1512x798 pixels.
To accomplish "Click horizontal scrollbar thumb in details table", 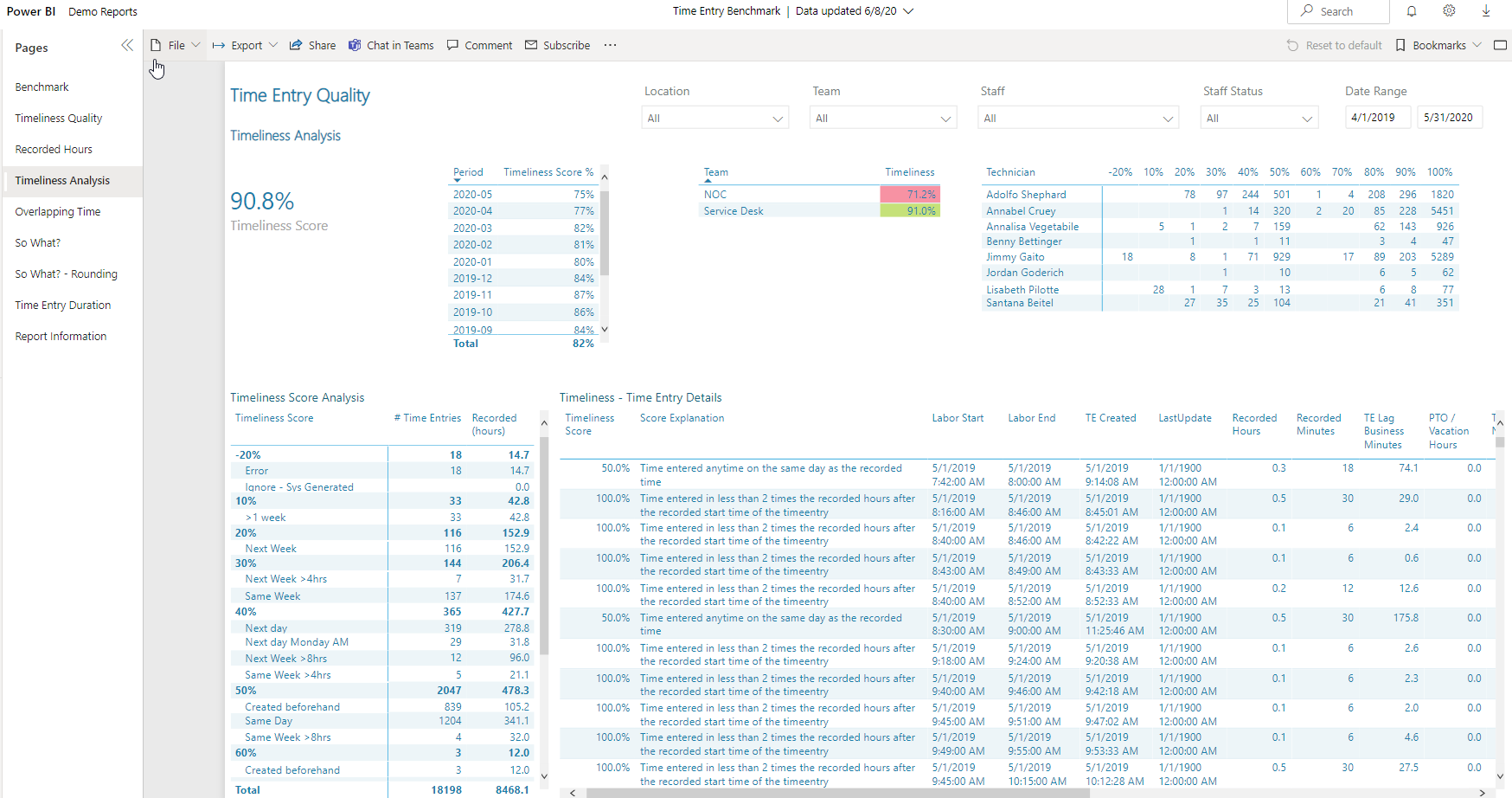I will [x=837, y=792].
